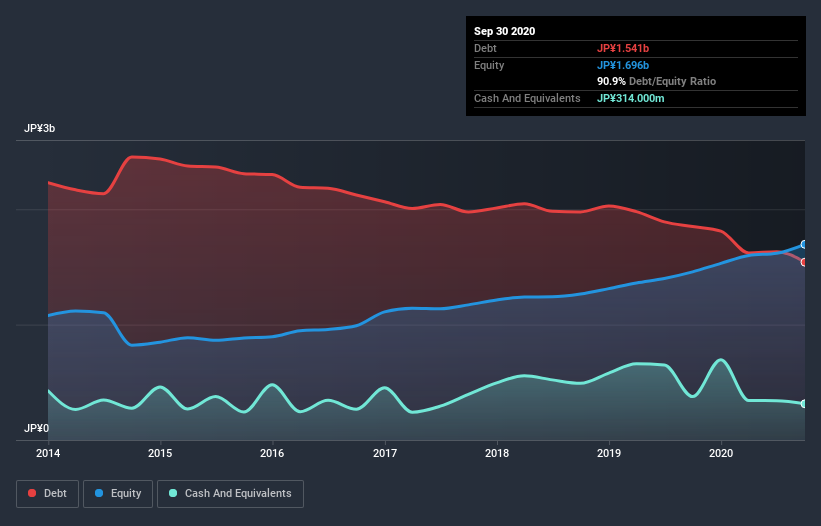Click the 2019 x-axis label
Image resolution: width=821 pixels, height=526 pixels.
point(609,453)
